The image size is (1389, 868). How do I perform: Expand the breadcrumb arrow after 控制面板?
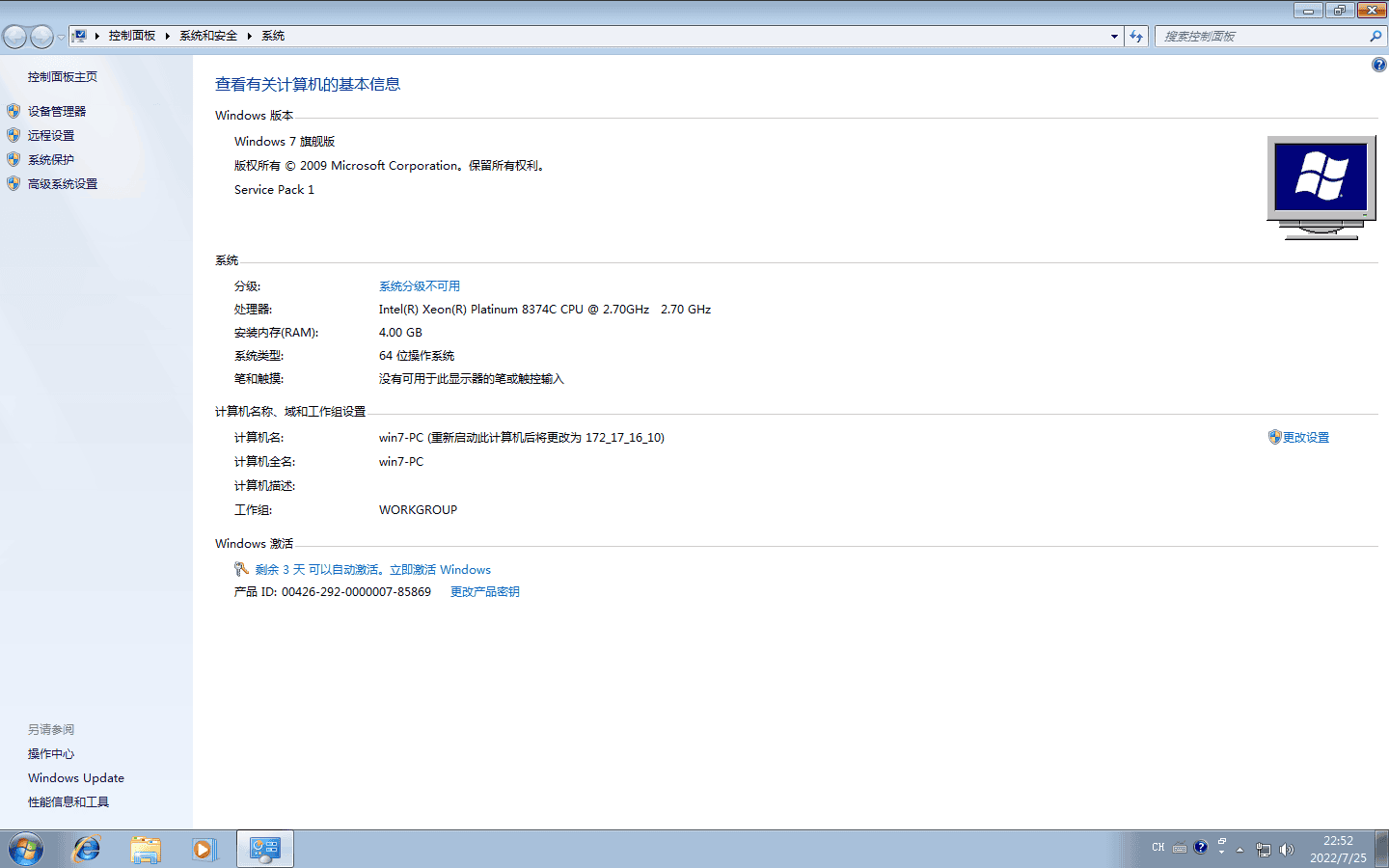pos(167,36)
